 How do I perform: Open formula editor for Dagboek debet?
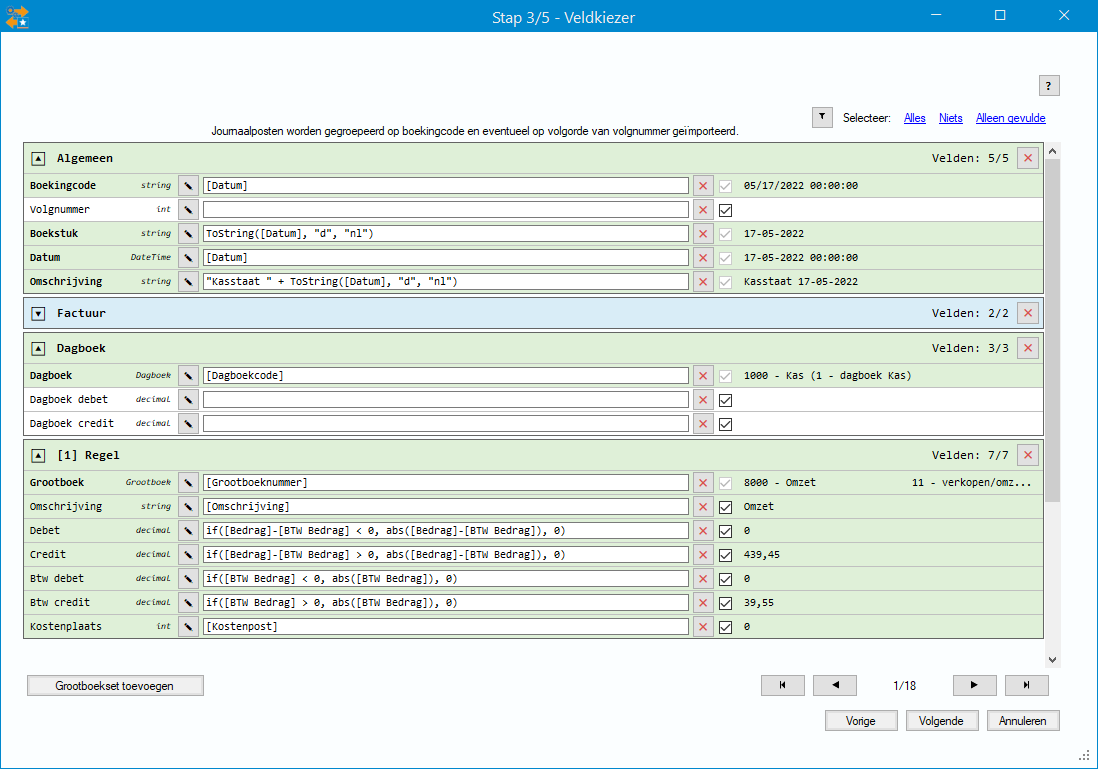pyautogui.click(x=188, y=400)
